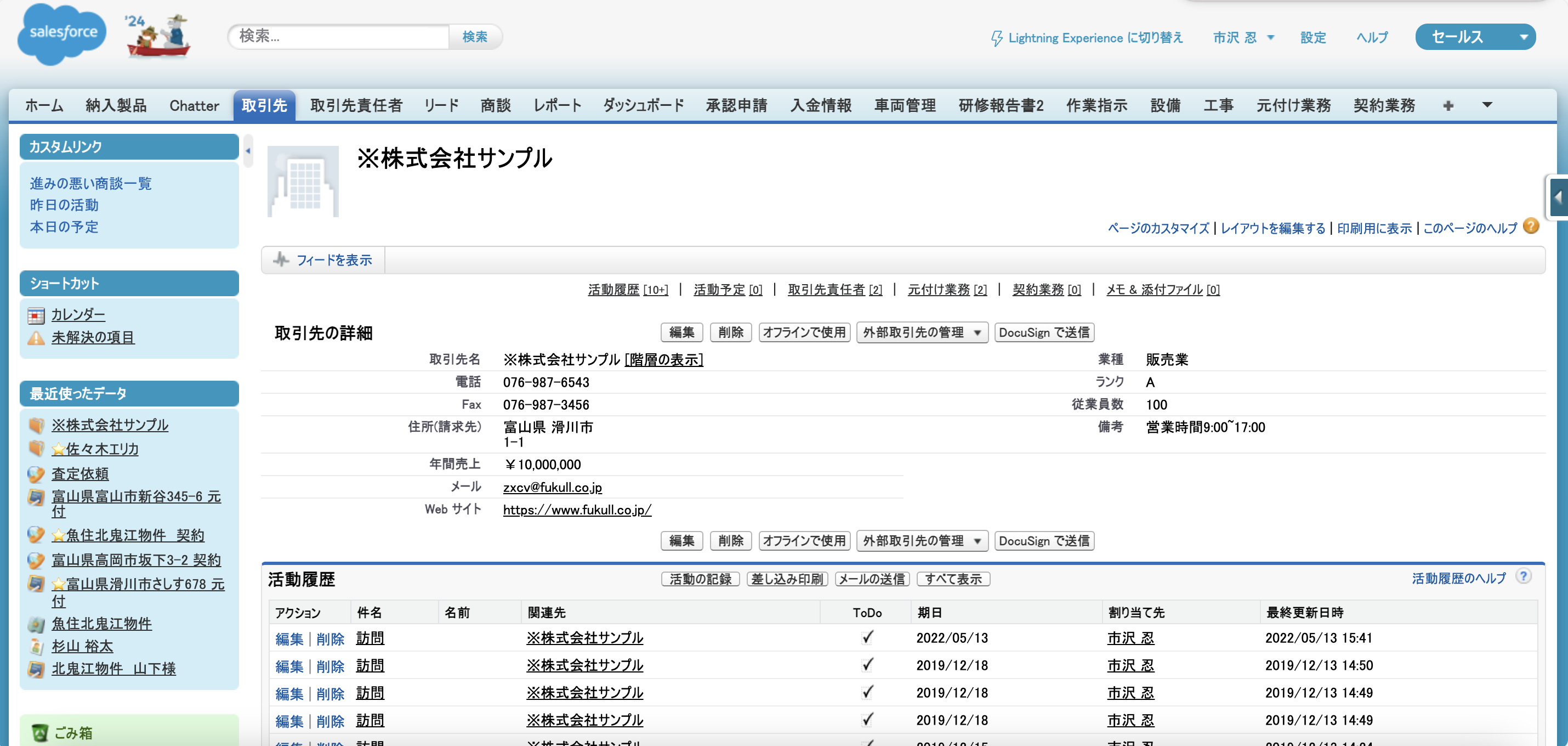Click the icon beside 杉山 裕太 in recent items
The height and width of the screenshot is (746, 1568).
click(x=36, y=646)
